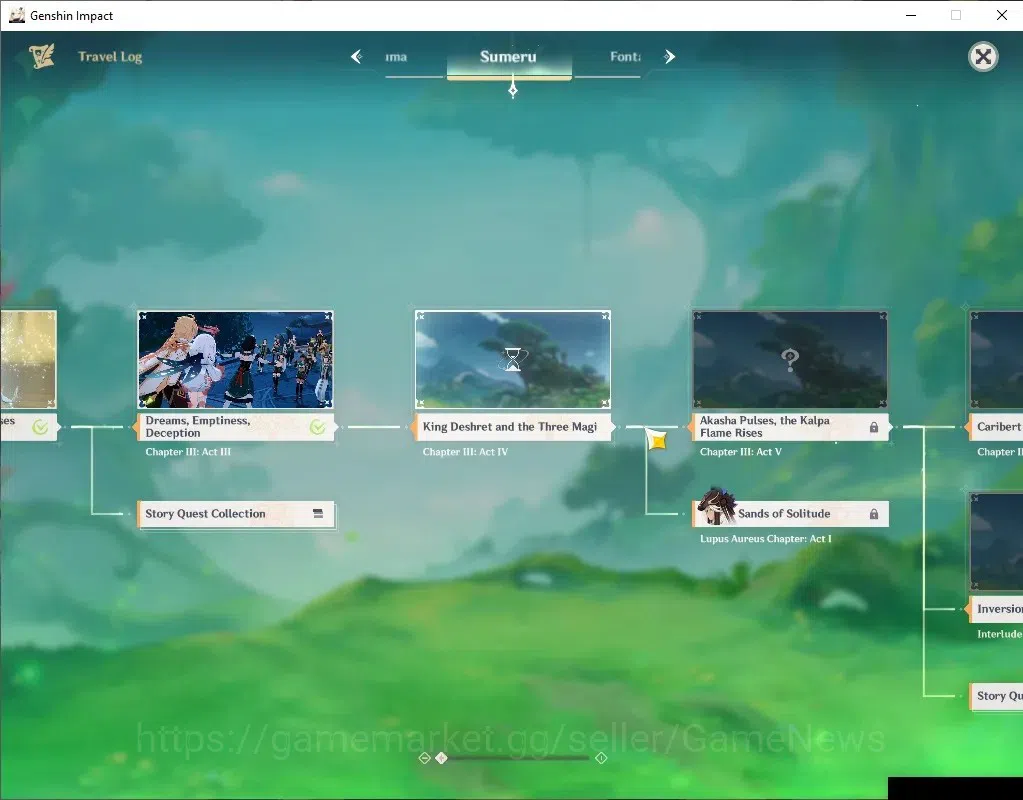Viewport: 1023px width, 800px height.
Task: Switch to the Inazuma region tab
Action: pos(396,57)
